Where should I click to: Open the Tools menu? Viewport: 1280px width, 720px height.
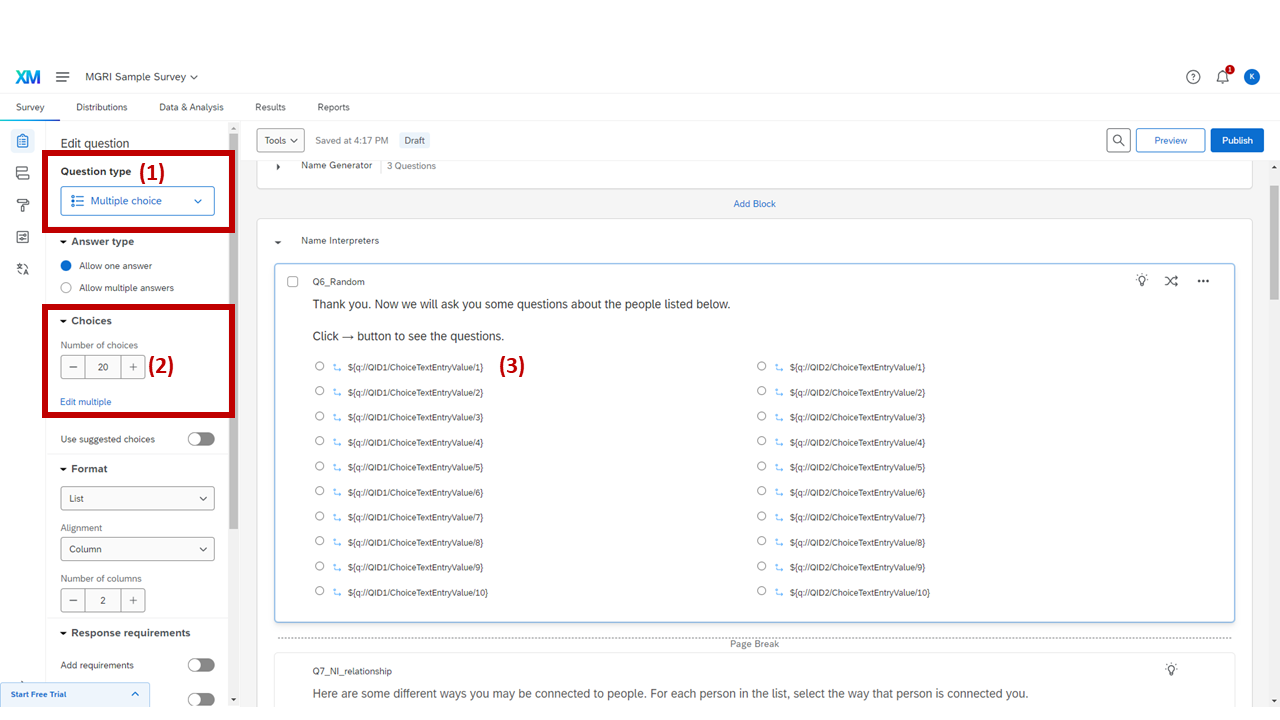click(x=279, y=140)
